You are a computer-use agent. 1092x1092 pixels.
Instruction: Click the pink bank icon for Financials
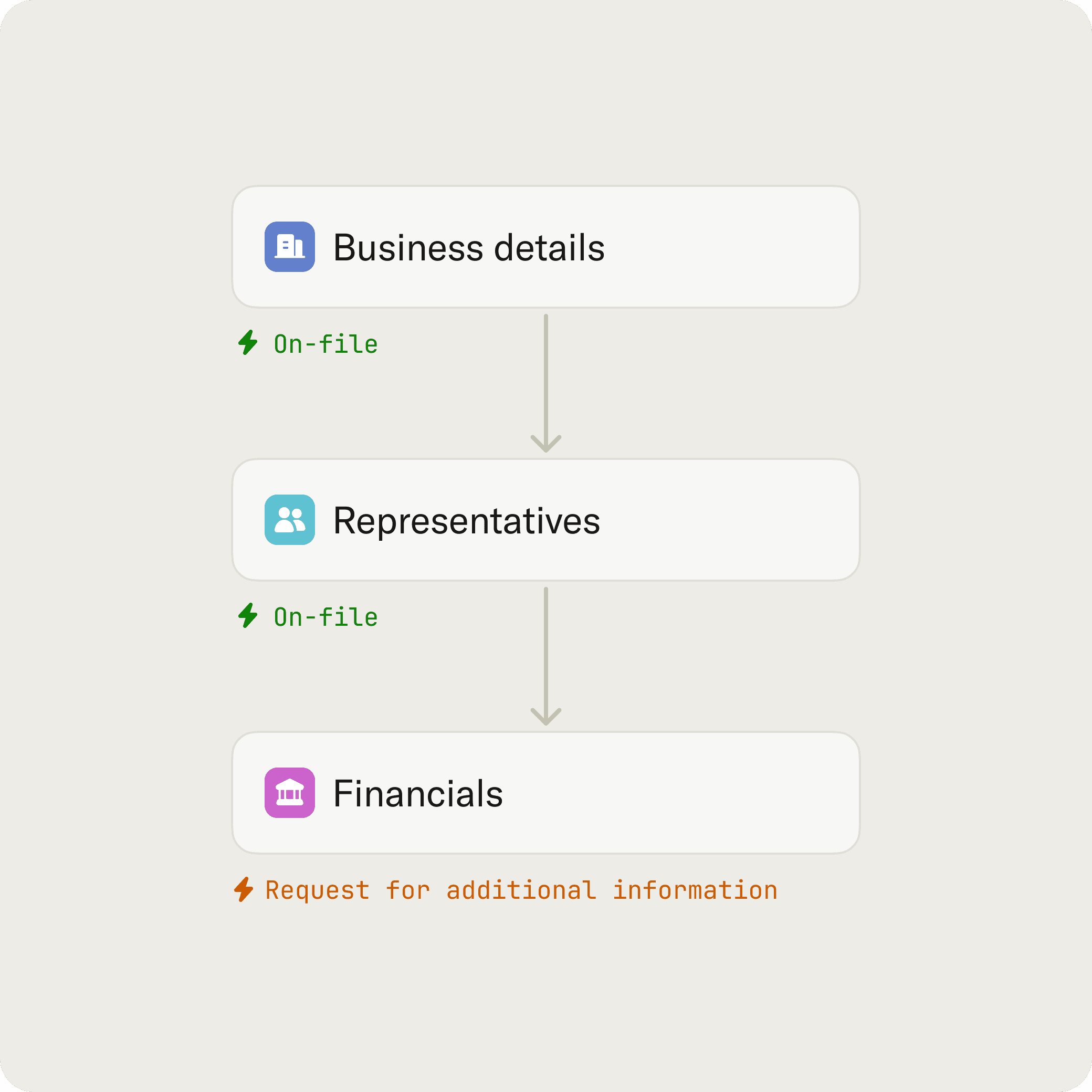pyautogui.click(x=289, y=792)
